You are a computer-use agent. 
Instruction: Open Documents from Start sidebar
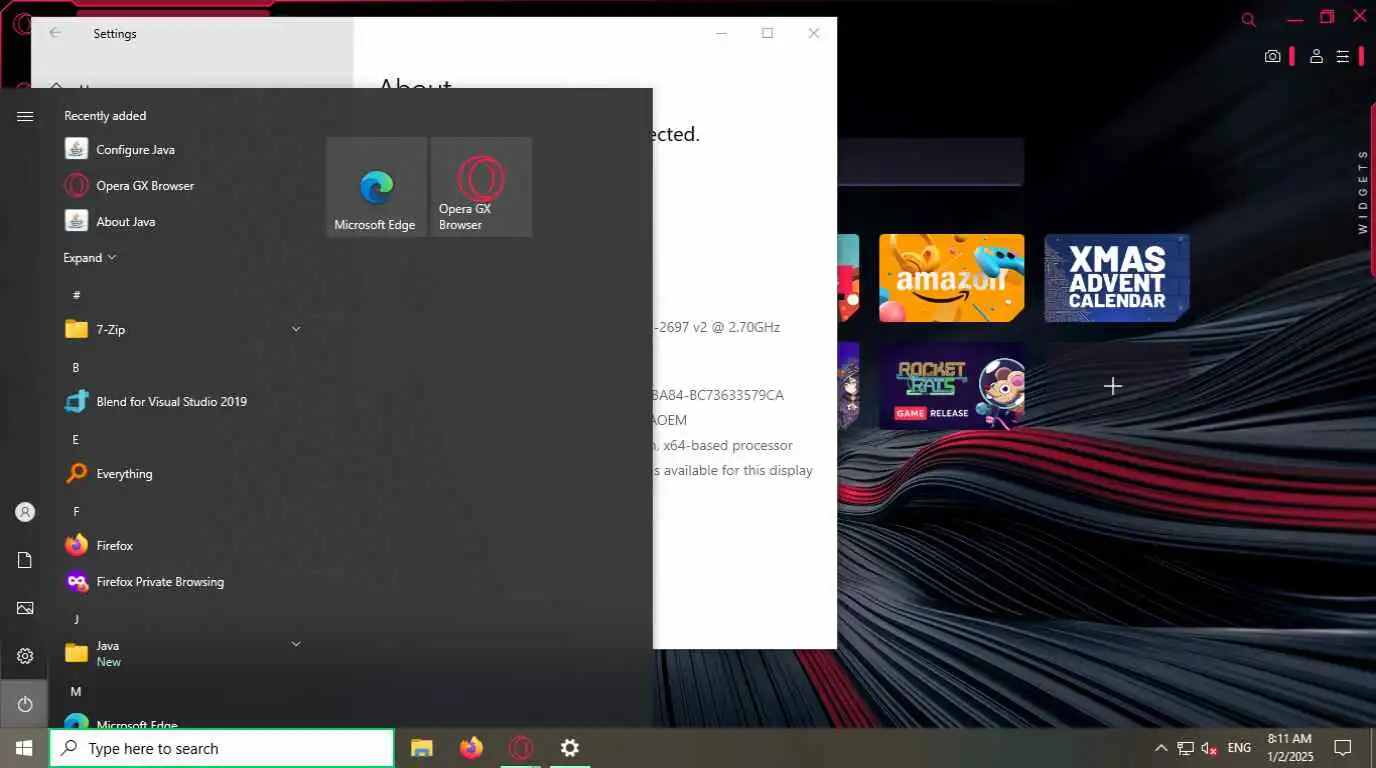click(x=25, y=560)
